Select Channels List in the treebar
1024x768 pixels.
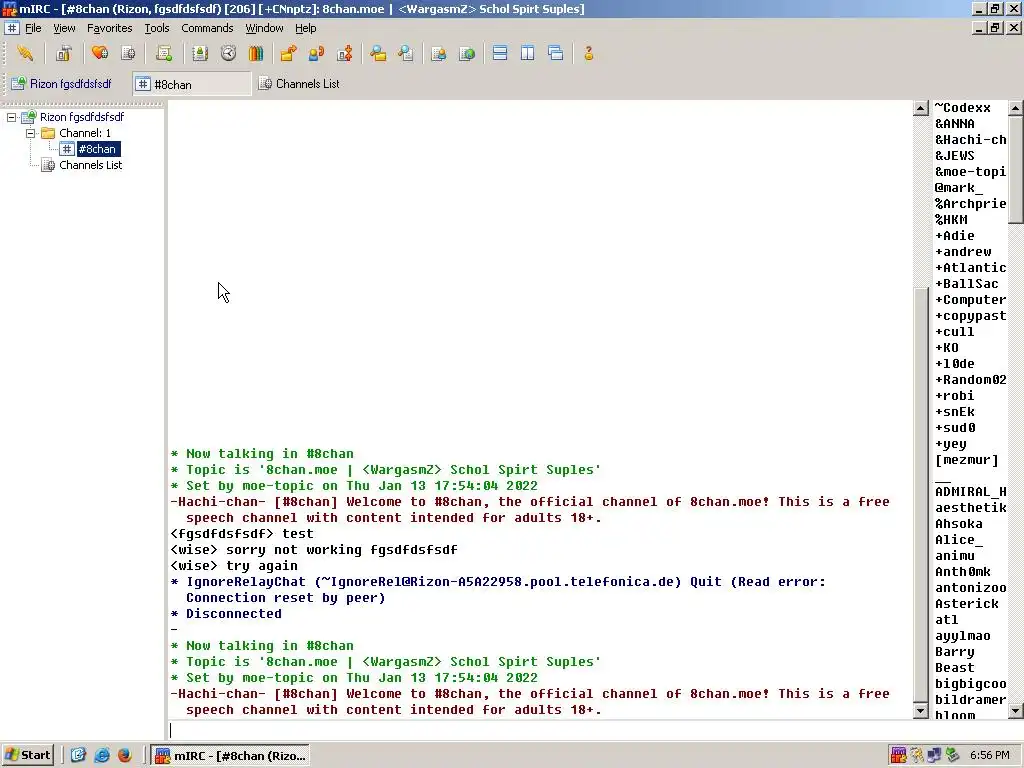pyautogui.click(x=90, y=165)
